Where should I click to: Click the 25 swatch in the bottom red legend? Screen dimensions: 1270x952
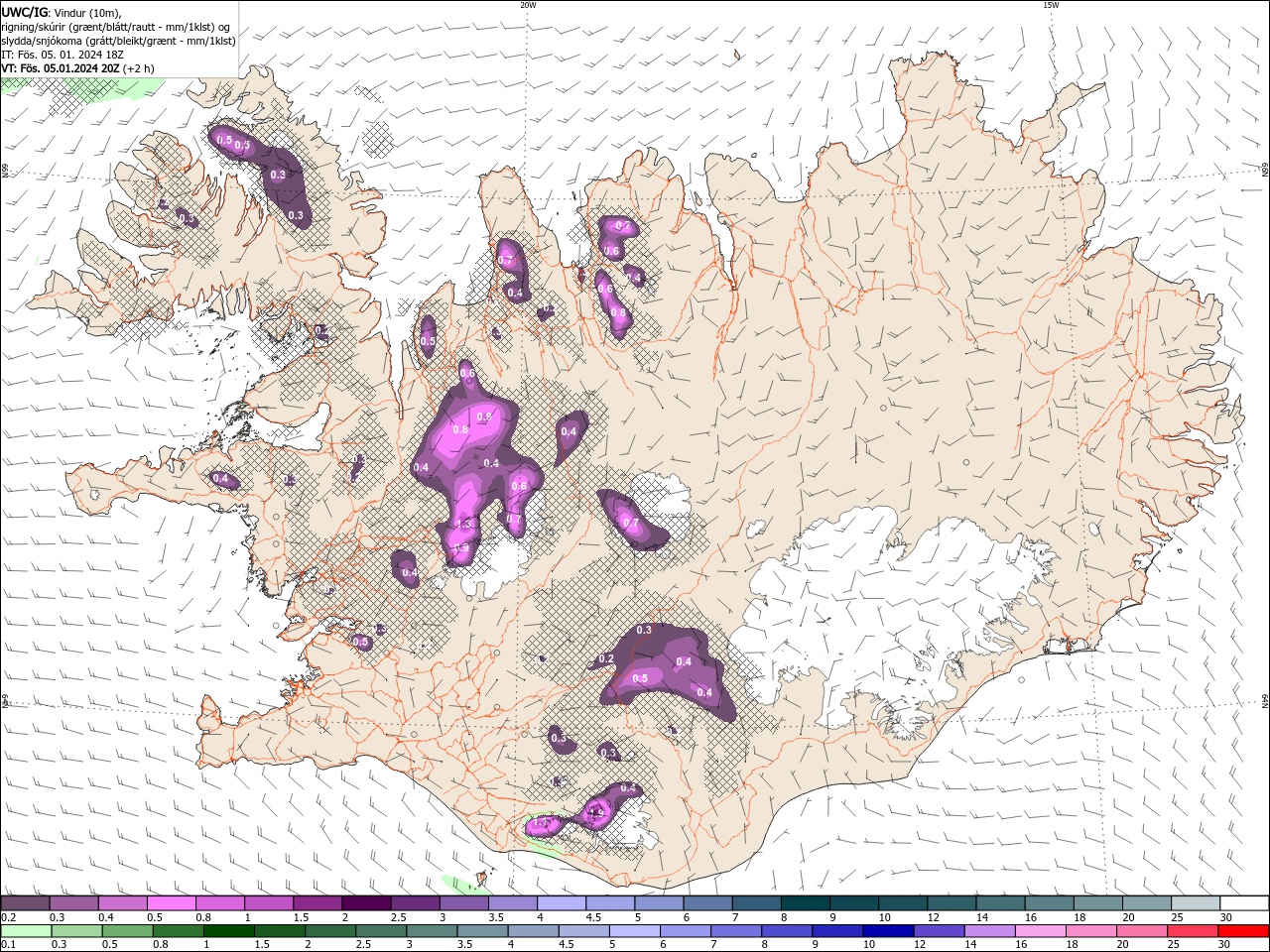tap(1192, 931)
